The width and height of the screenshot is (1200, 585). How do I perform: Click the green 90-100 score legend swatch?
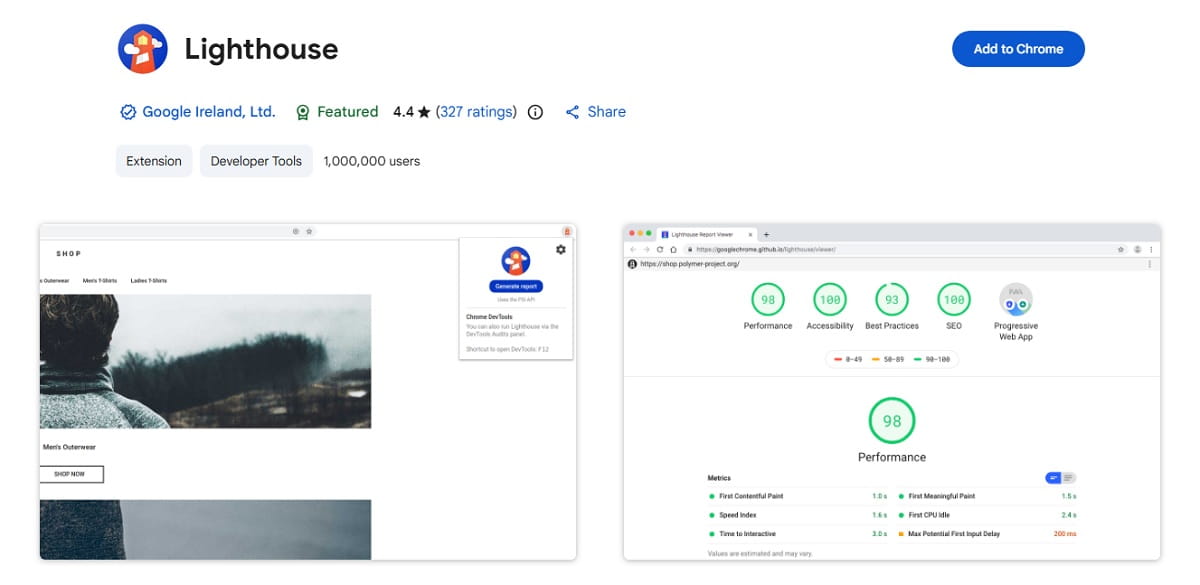[917, 360]
